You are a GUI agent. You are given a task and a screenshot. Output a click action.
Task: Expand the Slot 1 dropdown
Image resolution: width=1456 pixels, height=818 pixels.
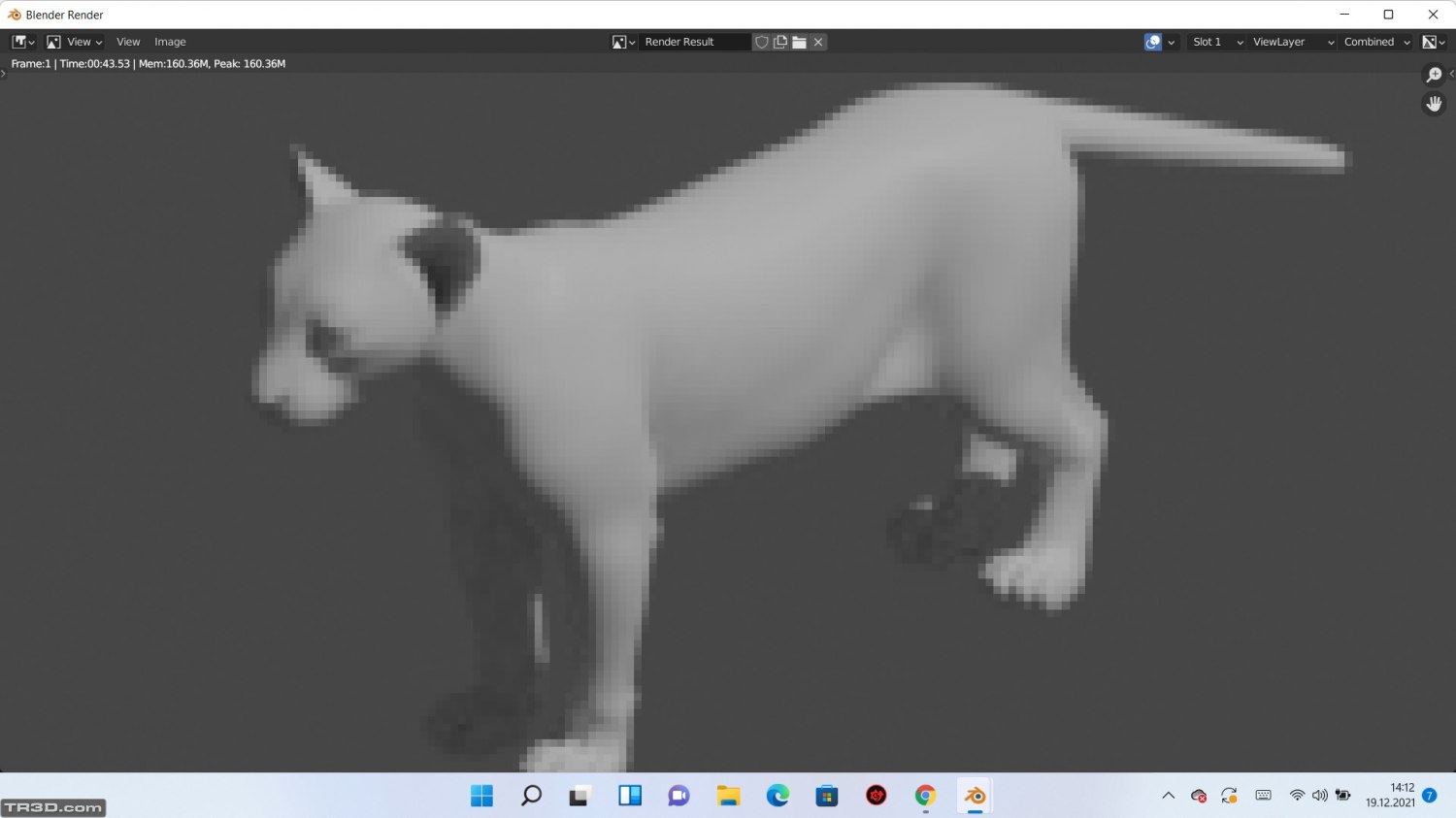point(1217,42)
